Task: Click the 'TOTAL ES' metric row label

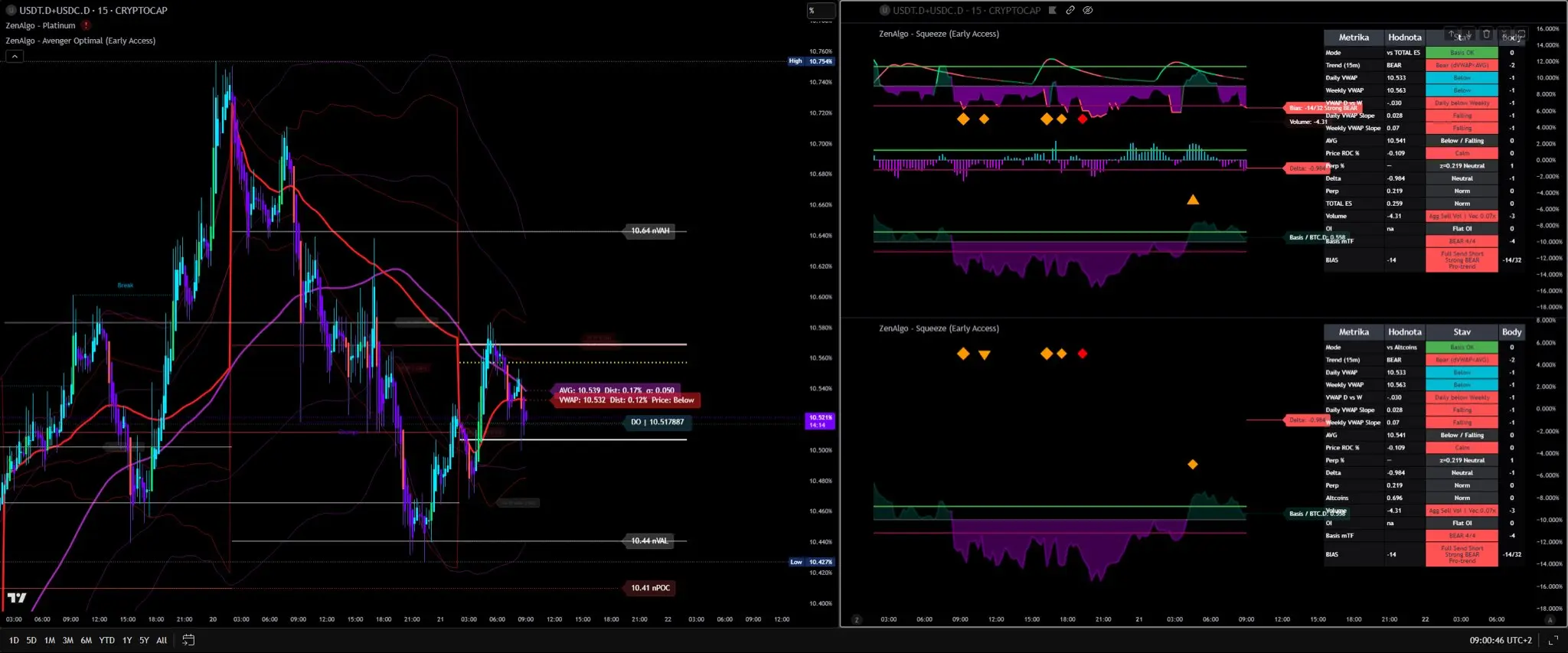Action: (x=1339, y=204)
